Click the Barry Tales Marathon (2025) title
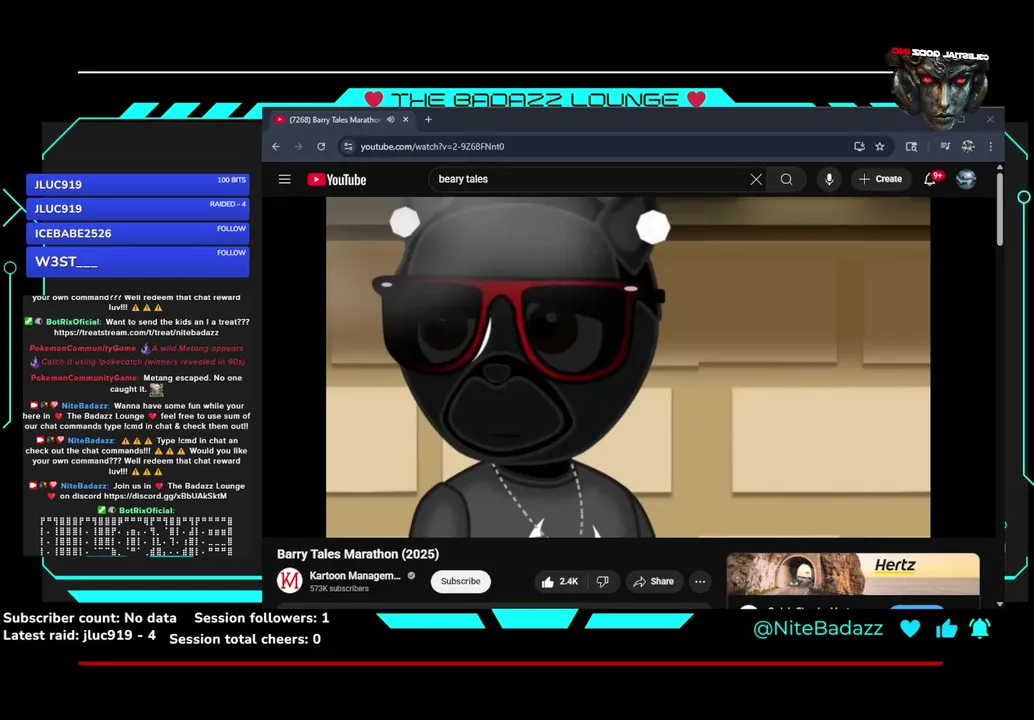The height and width of the screenshot is (720, 1034). click(357, 554)
